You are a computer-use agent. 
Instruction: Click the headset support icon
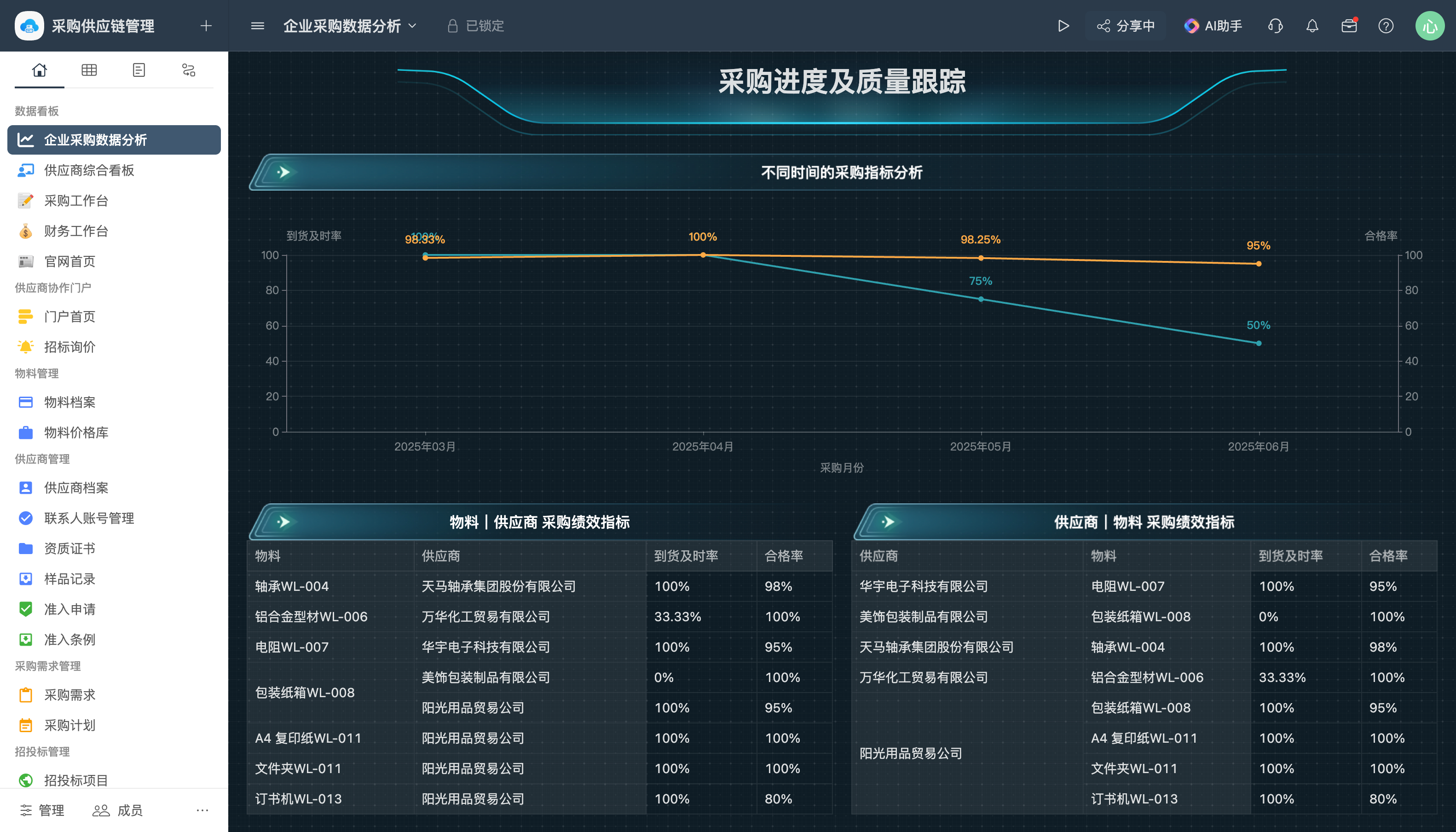click(1276, 26)
